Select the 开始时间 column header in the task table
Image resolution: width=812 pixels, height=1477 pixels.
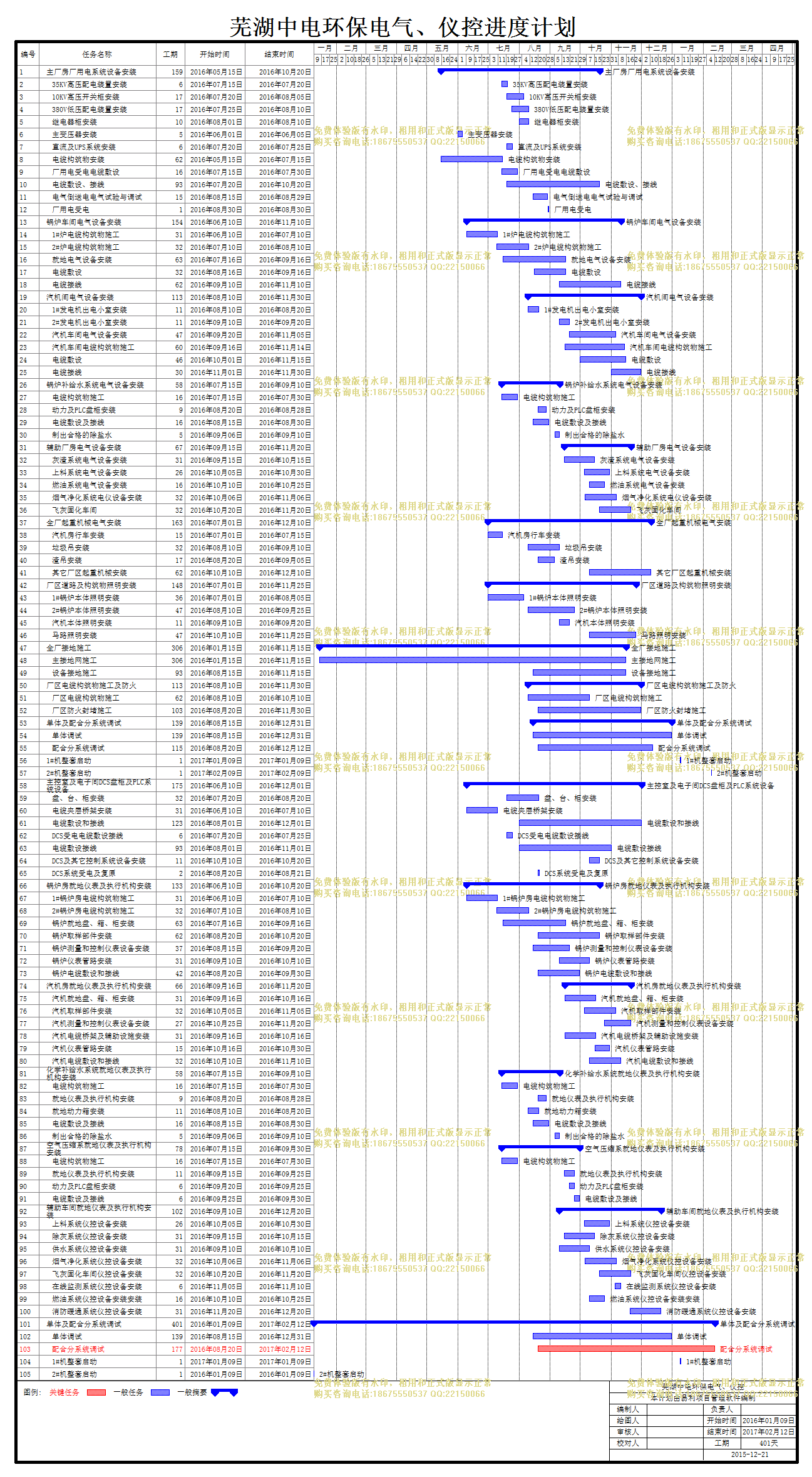pyautogui.click(x=215, y=54)
